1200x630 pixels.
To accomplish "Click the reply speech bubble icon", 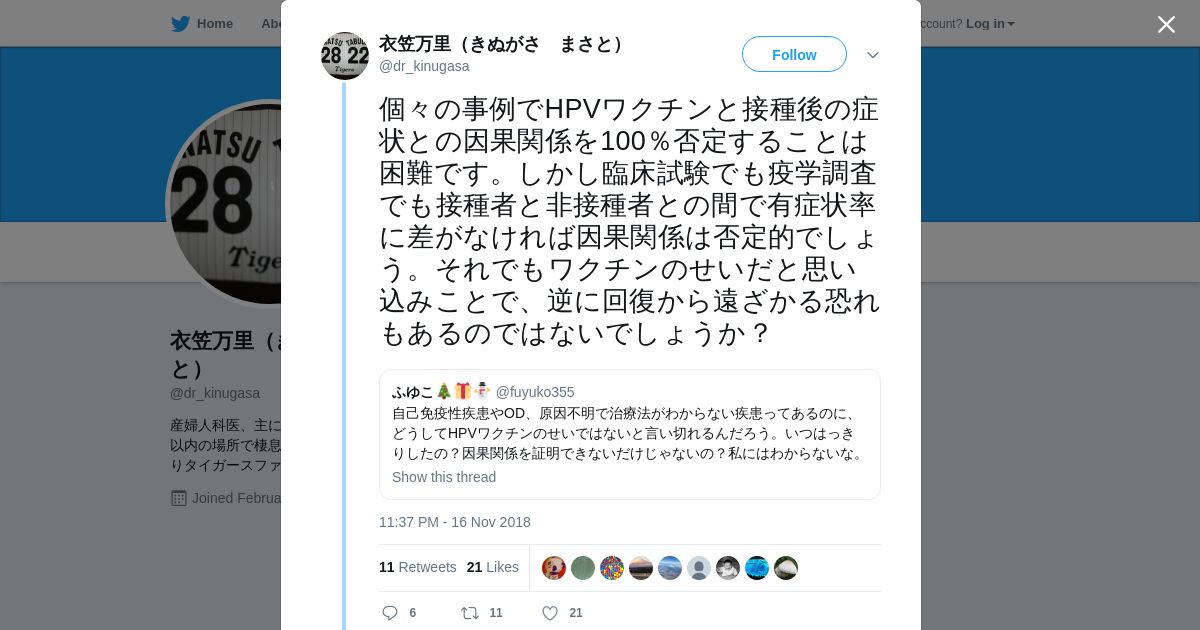I will tap(390, 613).
